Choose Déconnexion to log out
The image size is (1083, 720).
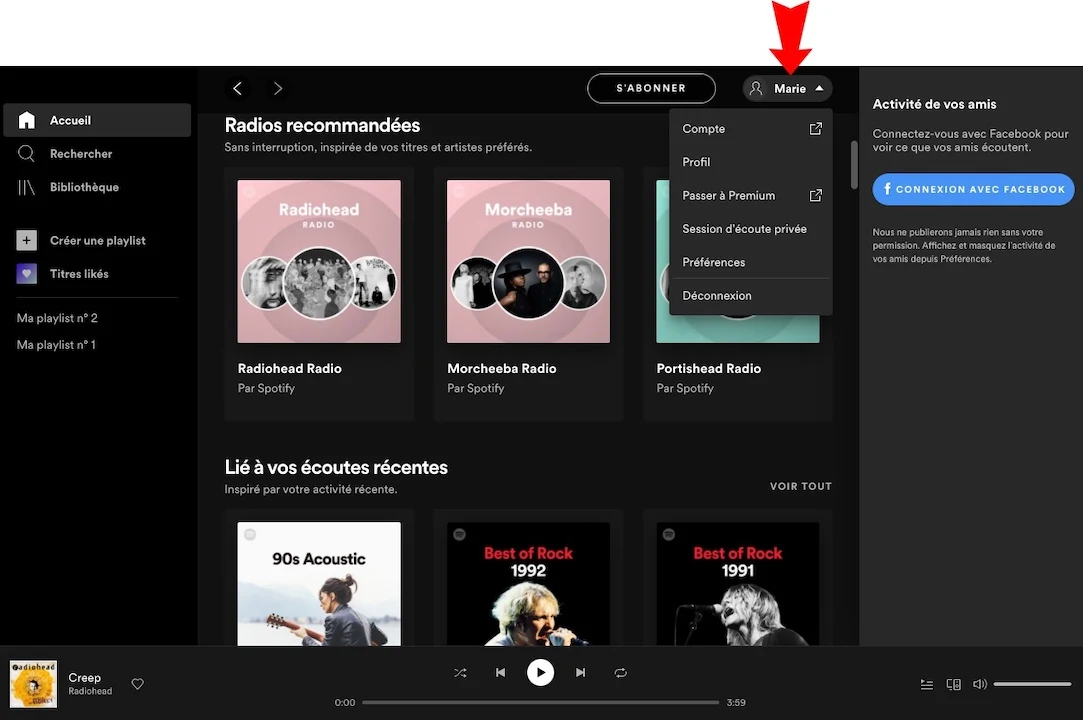[751, 296]
